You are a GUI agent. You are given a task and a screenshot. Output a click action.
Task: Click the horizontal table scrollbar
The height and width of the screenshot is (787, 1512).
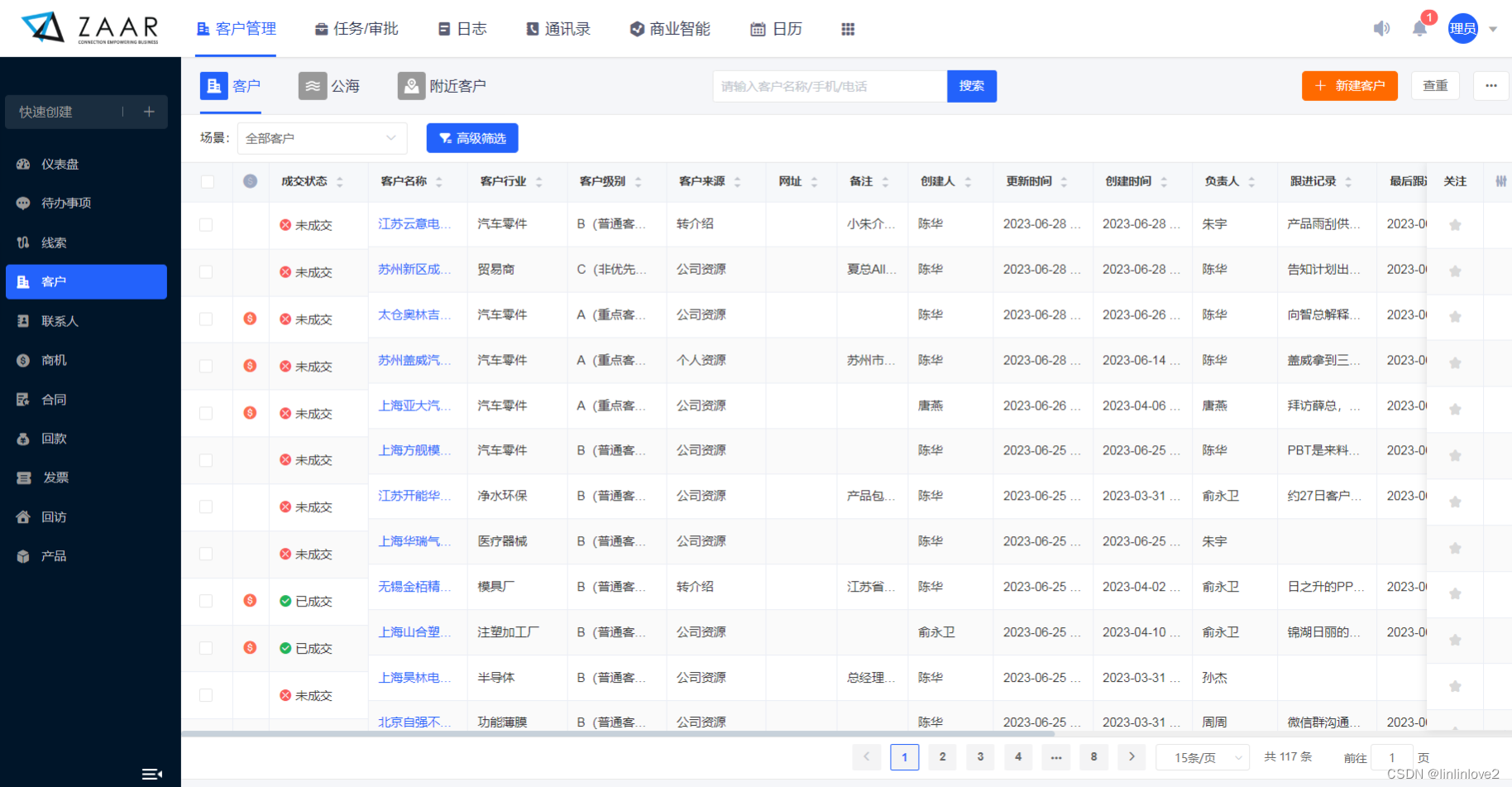coord(618,734)
